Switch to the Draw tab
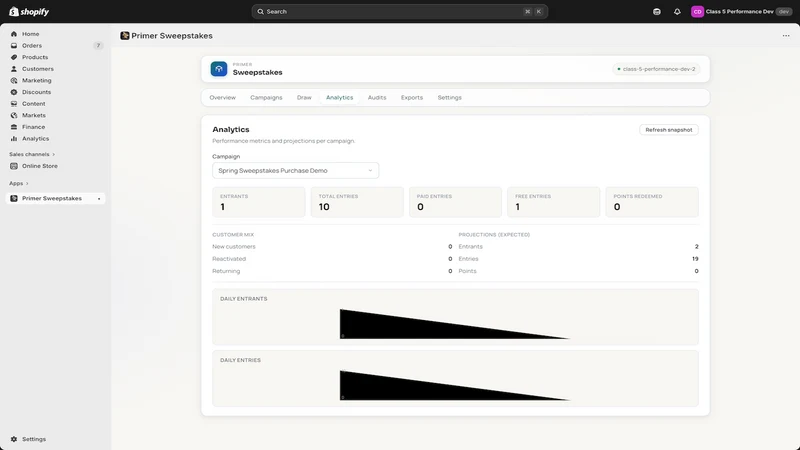The height and width of the screenshot is (450, 800). point(304,97)
